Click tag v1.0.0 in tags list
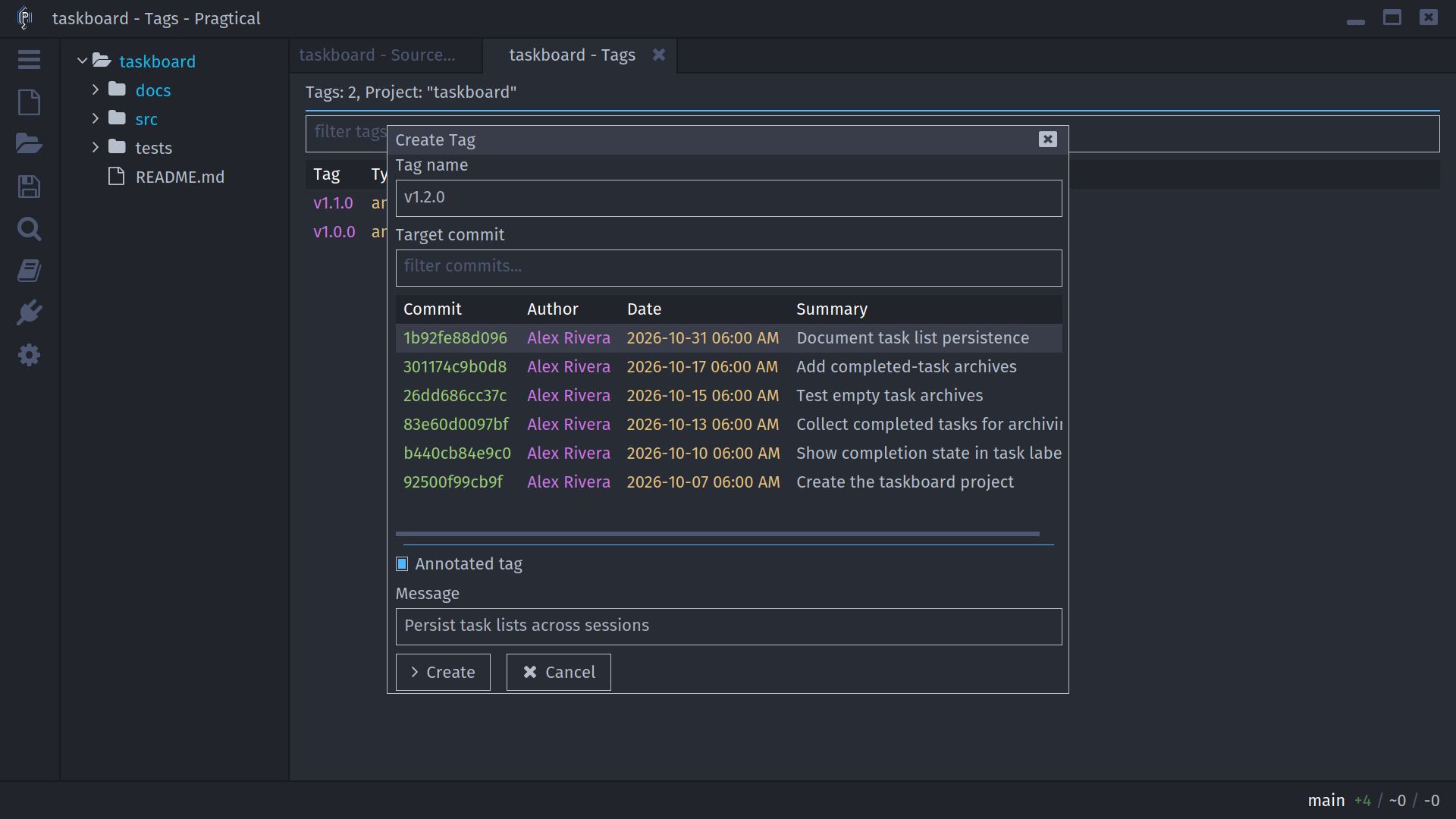 coord(334,232)
